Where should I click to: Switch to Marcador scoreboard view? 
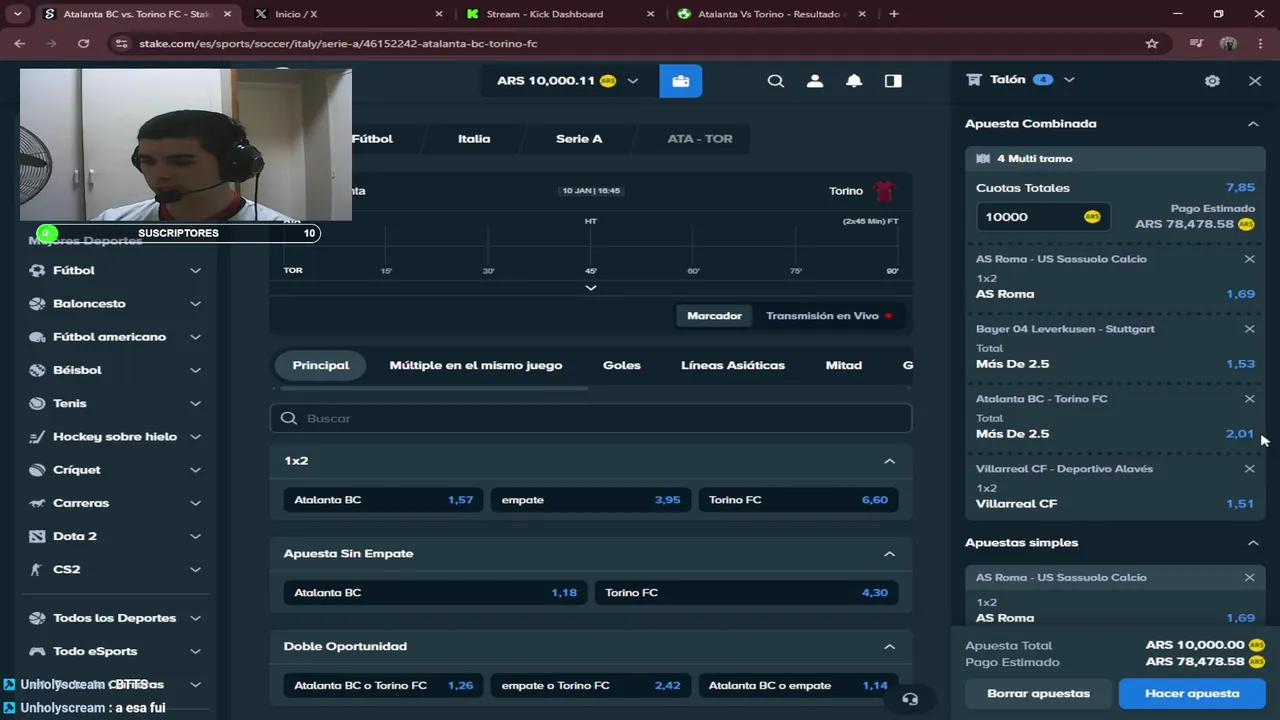tap(714, 316)
